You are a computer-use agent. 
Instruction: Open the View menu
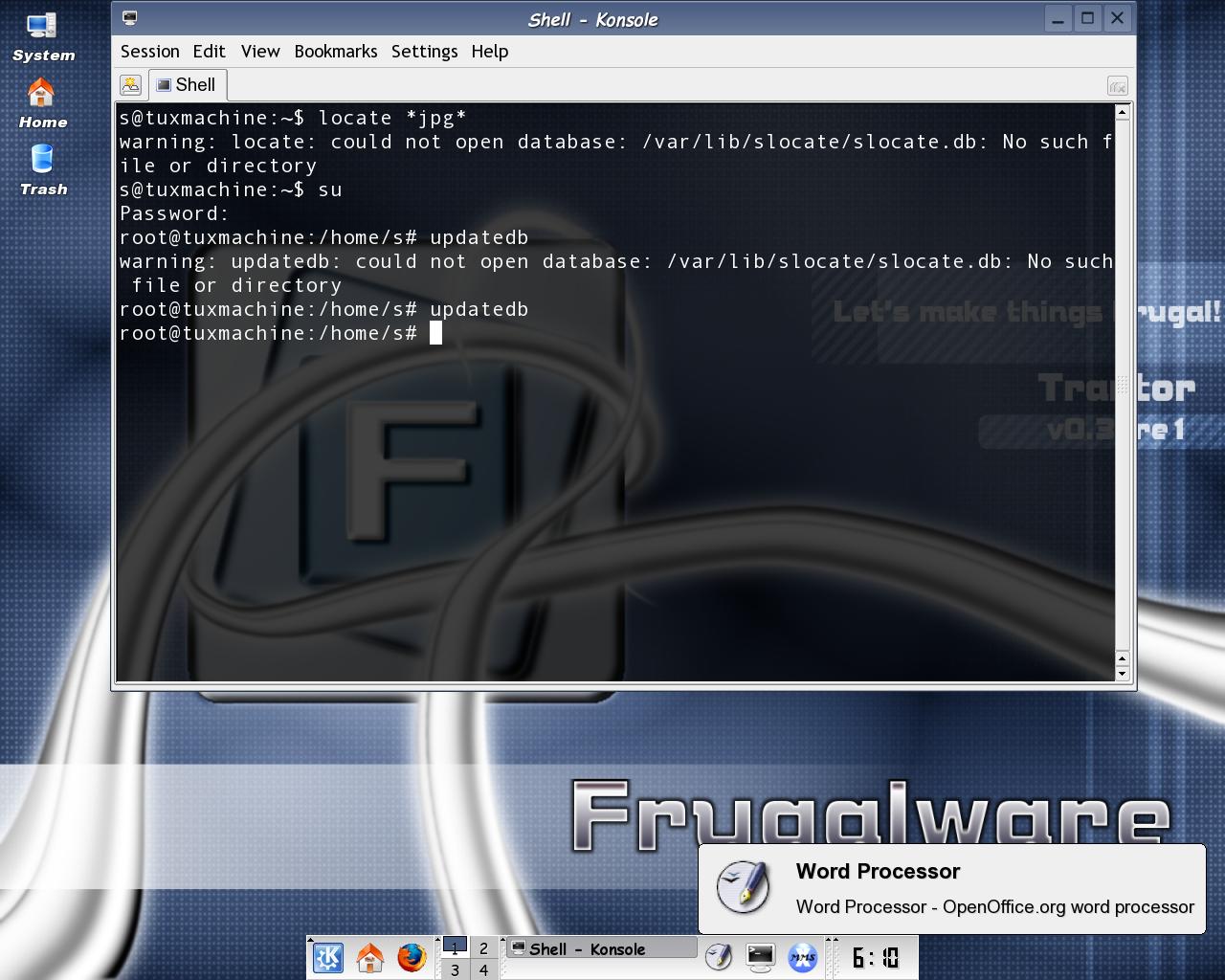(x=260, y=52)
